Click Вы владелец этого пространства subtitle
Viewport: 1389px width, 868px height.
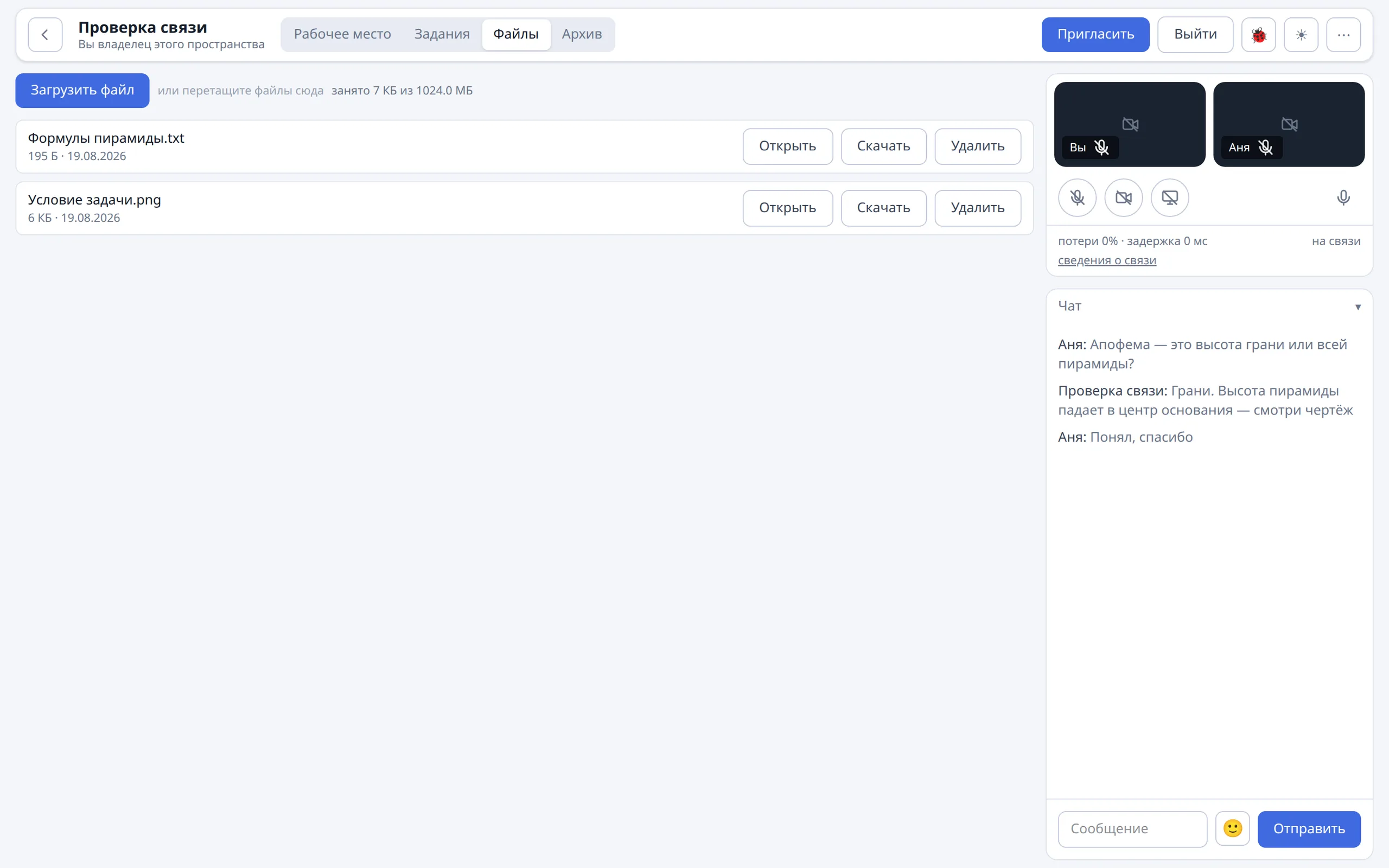pyautogui.click(x=171, y=44)
